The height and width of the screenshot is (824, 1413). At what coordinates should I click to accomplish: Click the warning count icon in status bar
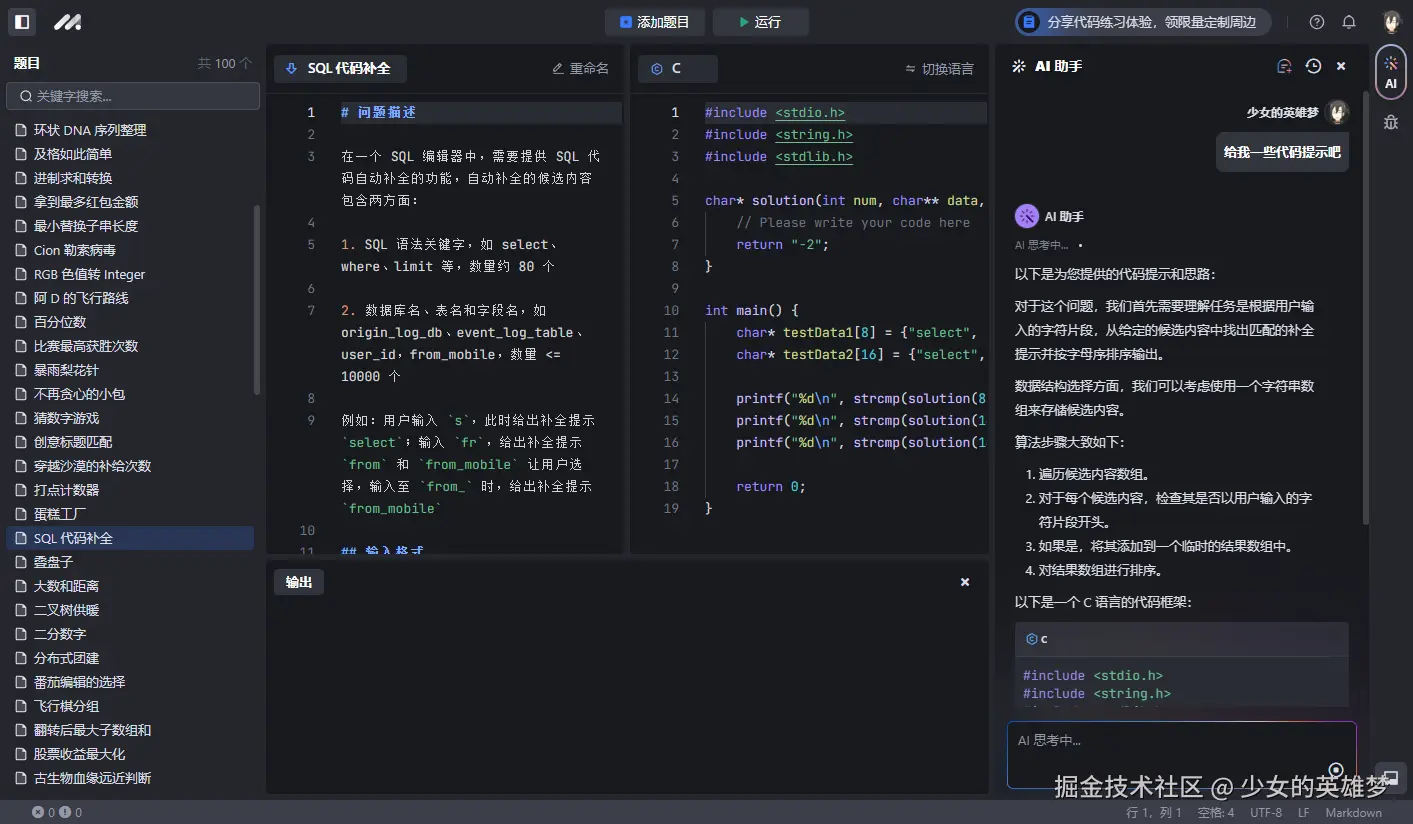click(65, 813)
